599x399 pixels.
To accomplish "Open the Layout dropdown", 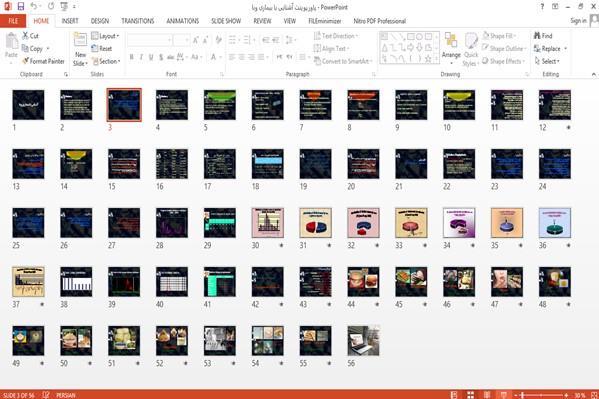I will pos(105,36).
